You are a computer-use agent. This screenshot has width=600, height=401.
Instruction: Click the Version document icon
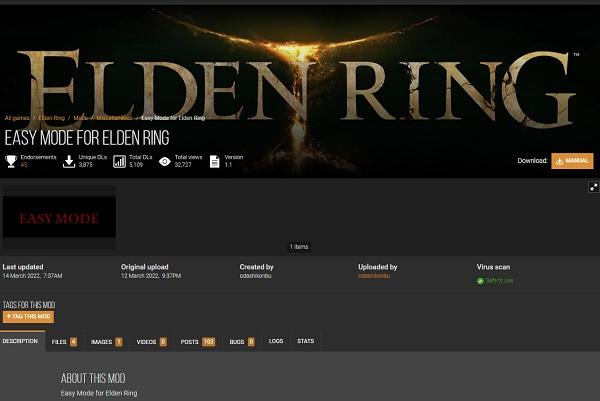point(214,161)
